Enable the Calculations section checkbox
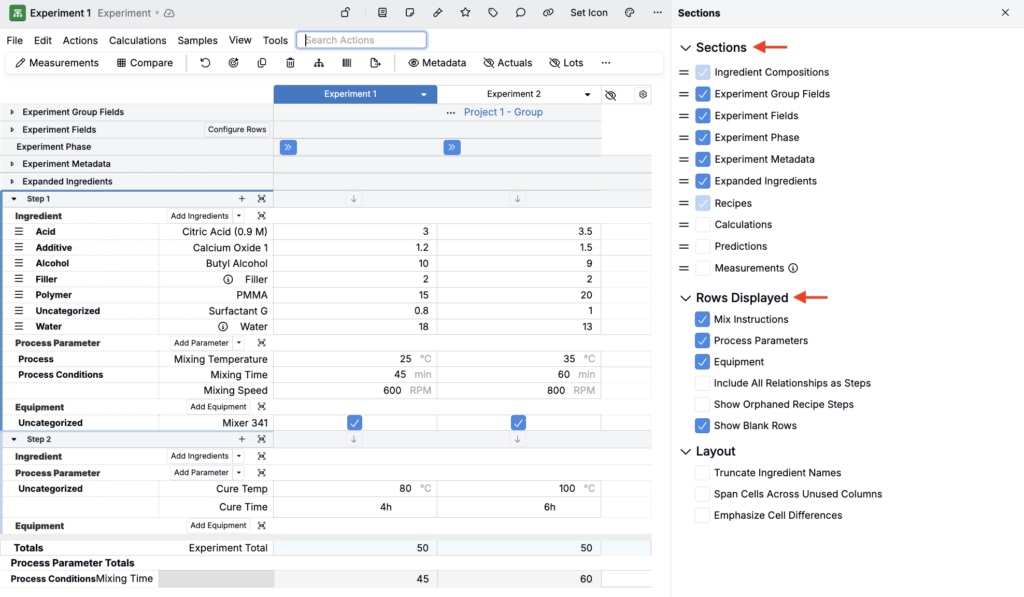Screen dimensions: 1024x597 [703, 225]
